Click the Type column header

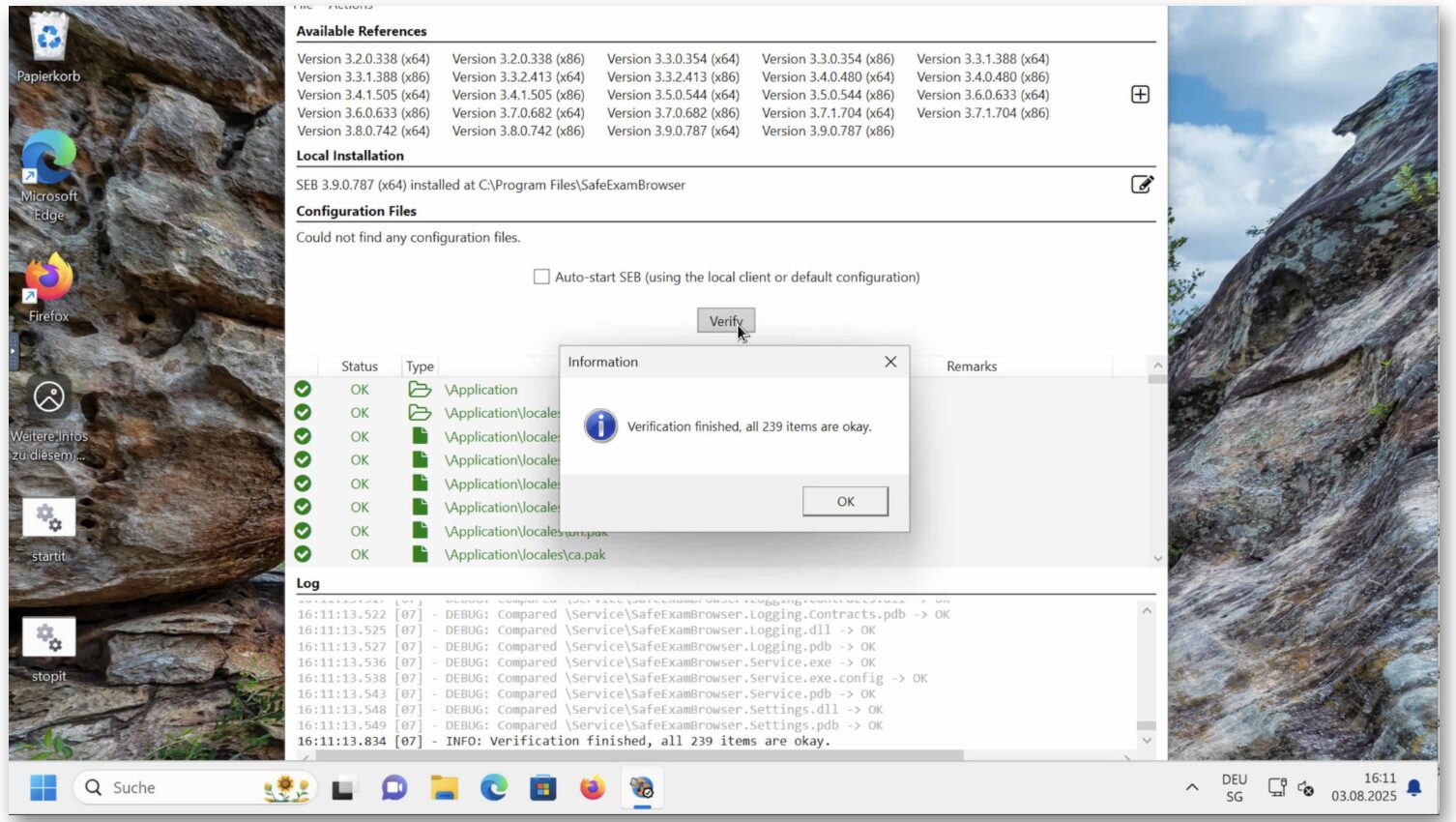click(x=420, y=367)
